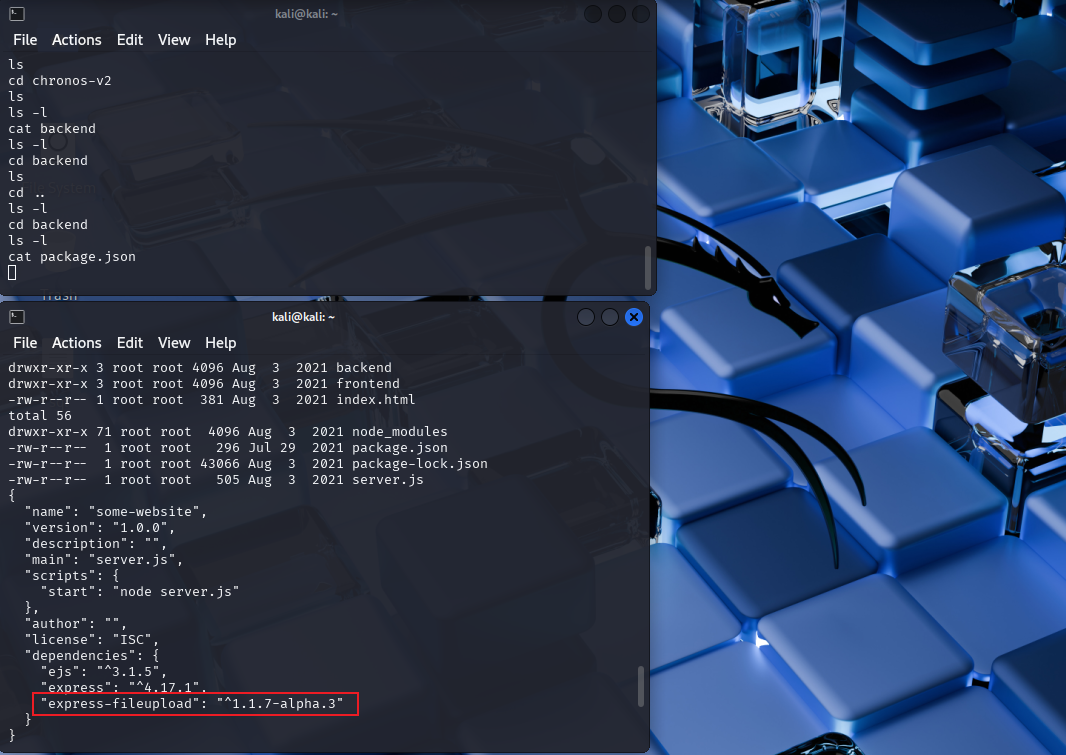Click the 'total 56' output line
1066x755 pixels.
tap(39, 415)
